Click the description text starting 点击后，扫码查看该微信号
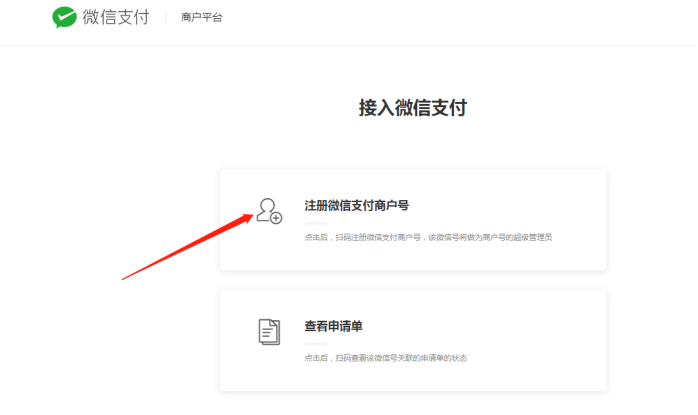 (385, 358)
